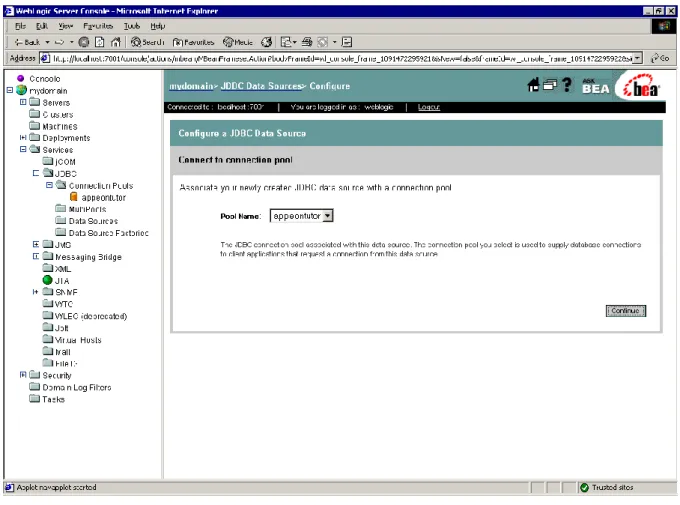680x505 pixels.
Task: Select the MultiPools folder
Action: pyautogui.click(x=88, y=209)
